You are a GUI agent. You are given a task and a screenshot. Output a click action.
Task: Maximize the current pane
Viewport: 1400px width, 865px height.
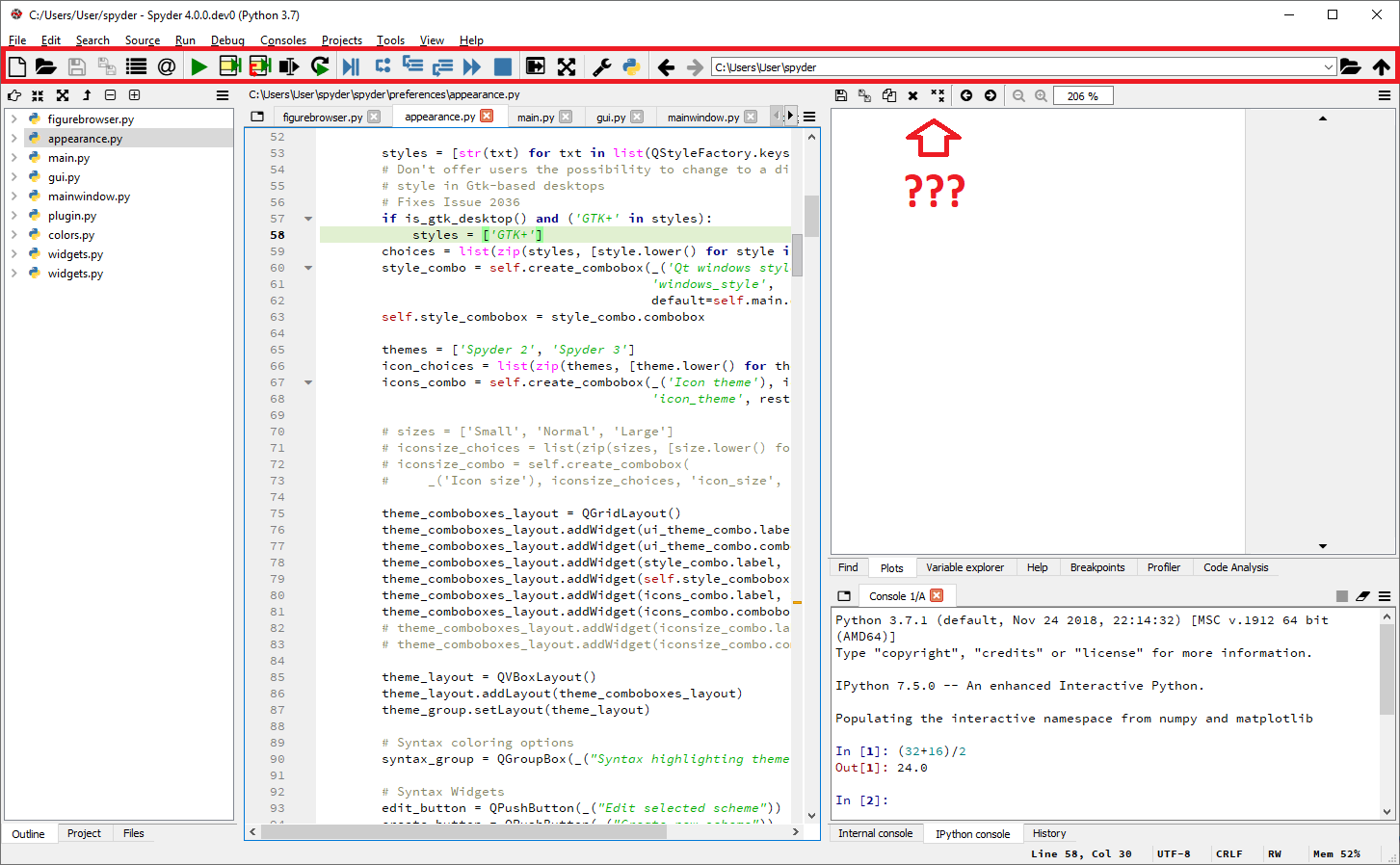[x=536, y=66]
